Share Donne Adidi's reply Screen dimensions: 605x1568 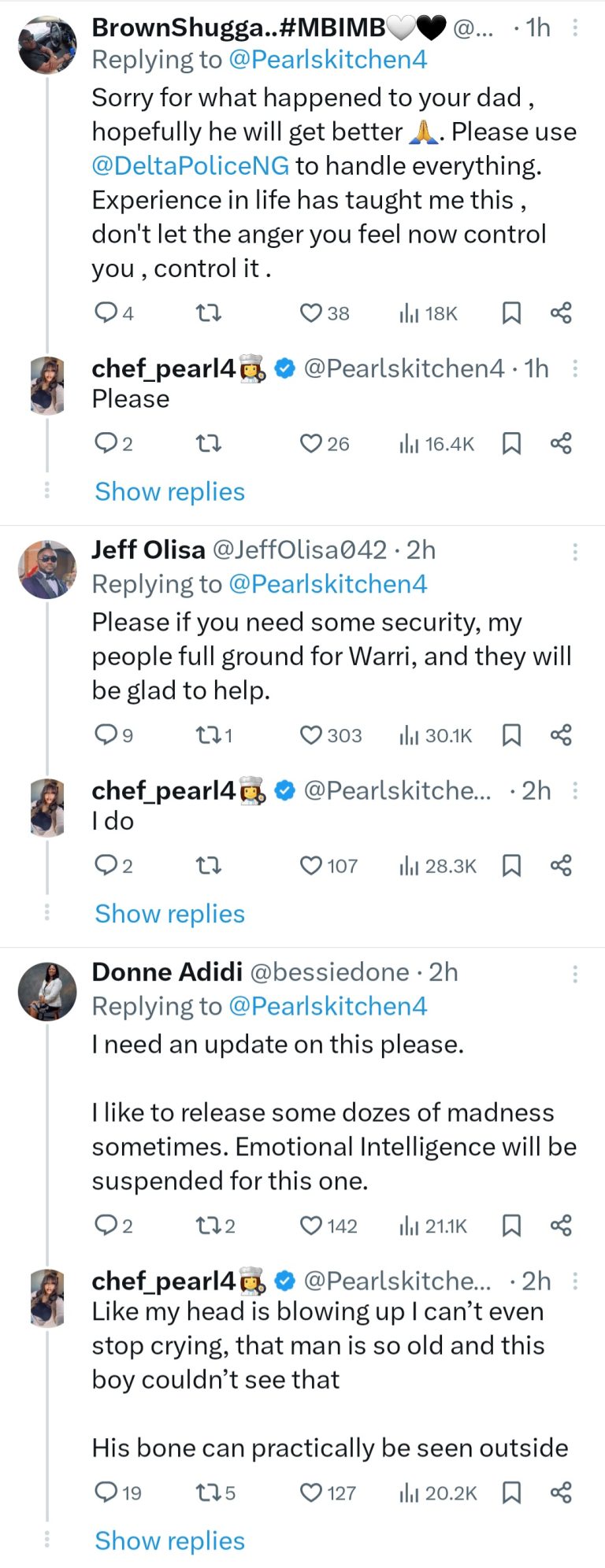click(x=561, y=1226)
